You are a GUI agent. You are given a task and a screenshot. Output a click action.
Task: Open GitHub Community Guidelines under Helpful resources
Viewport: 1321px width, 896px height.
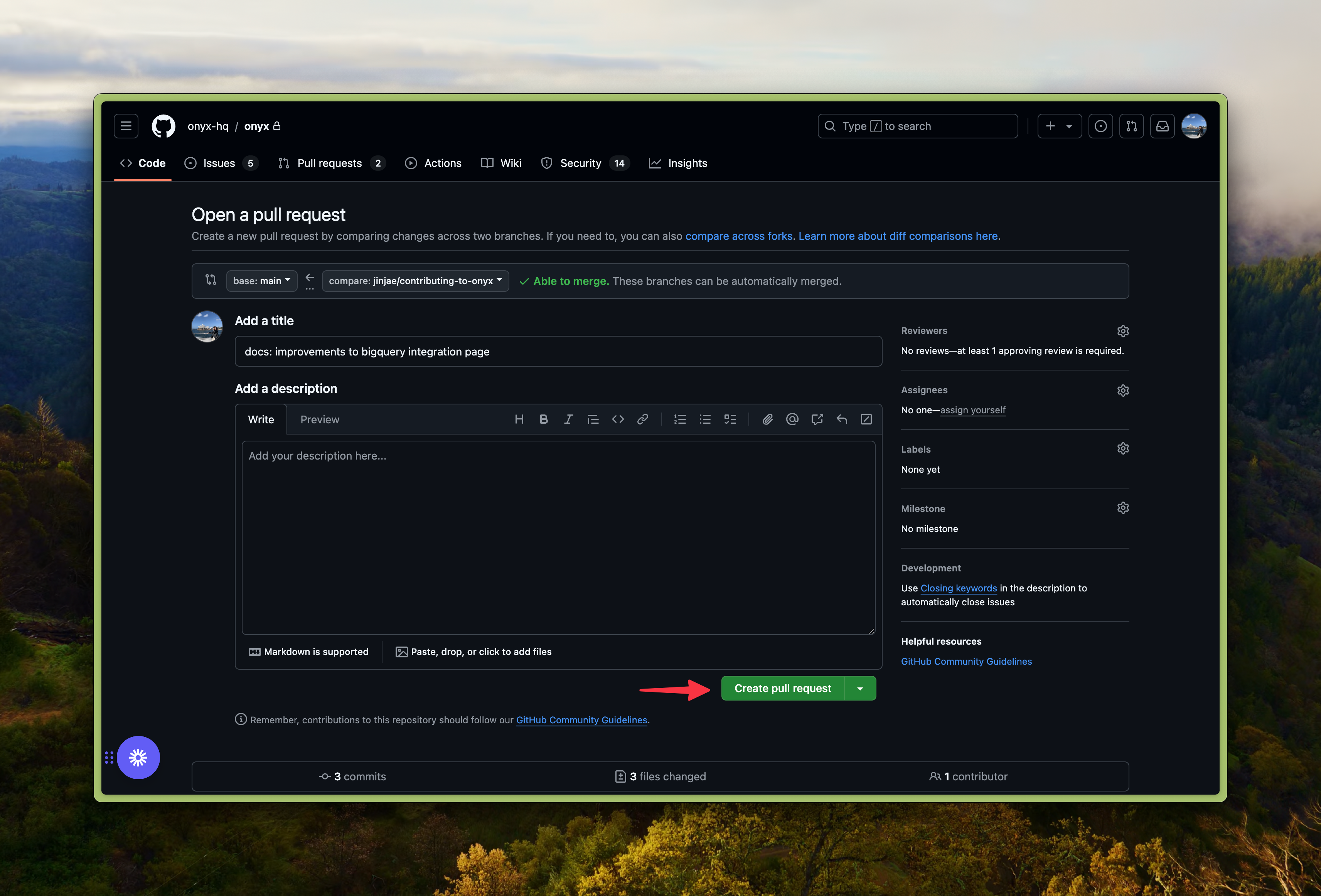coord(966,661)
